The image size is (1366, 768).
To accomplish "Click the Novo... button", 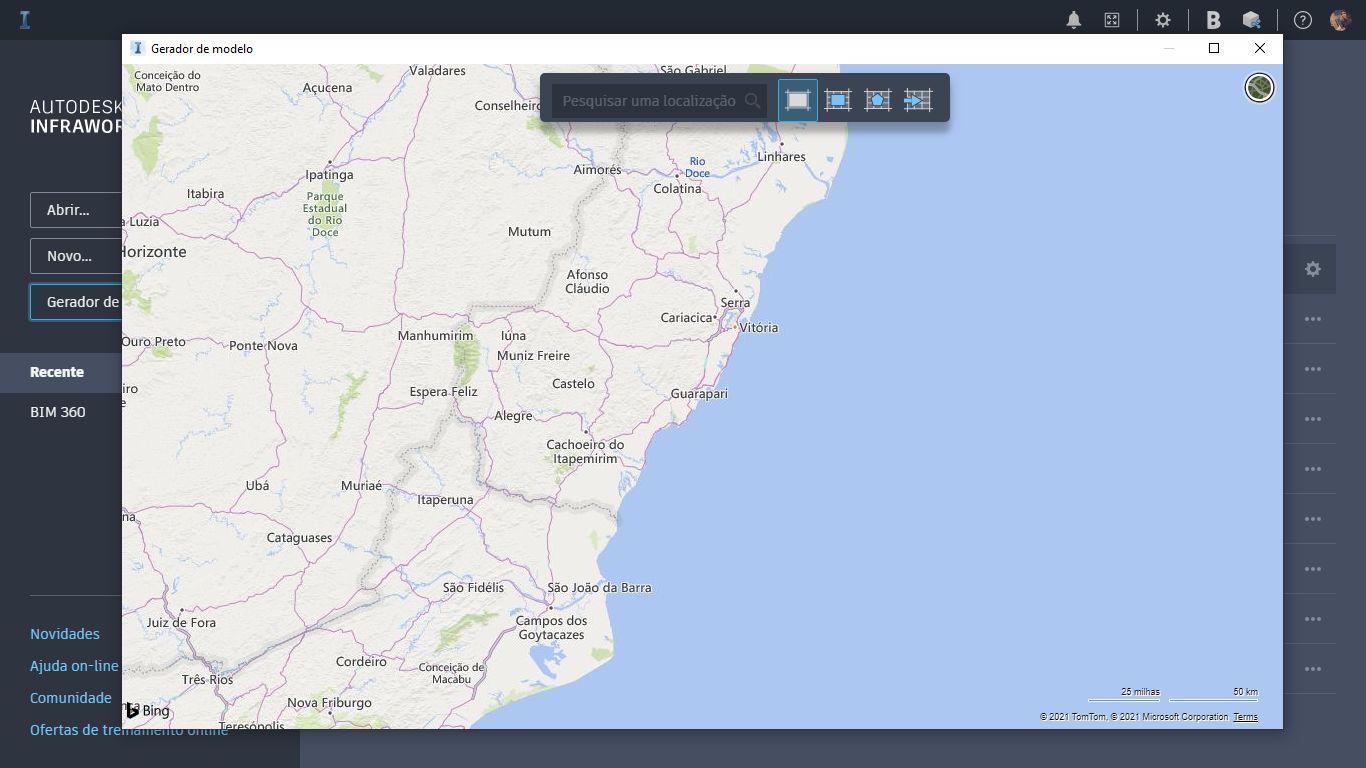I will 76,256.
